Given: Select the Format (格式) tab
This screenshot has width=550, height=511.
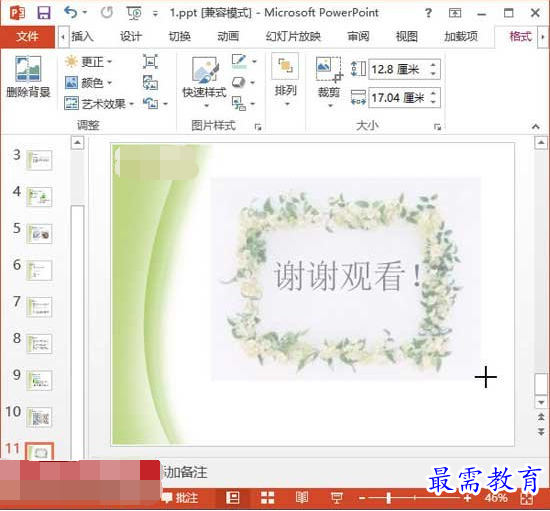Looking at the screenshot, I should tap(520, 36).
